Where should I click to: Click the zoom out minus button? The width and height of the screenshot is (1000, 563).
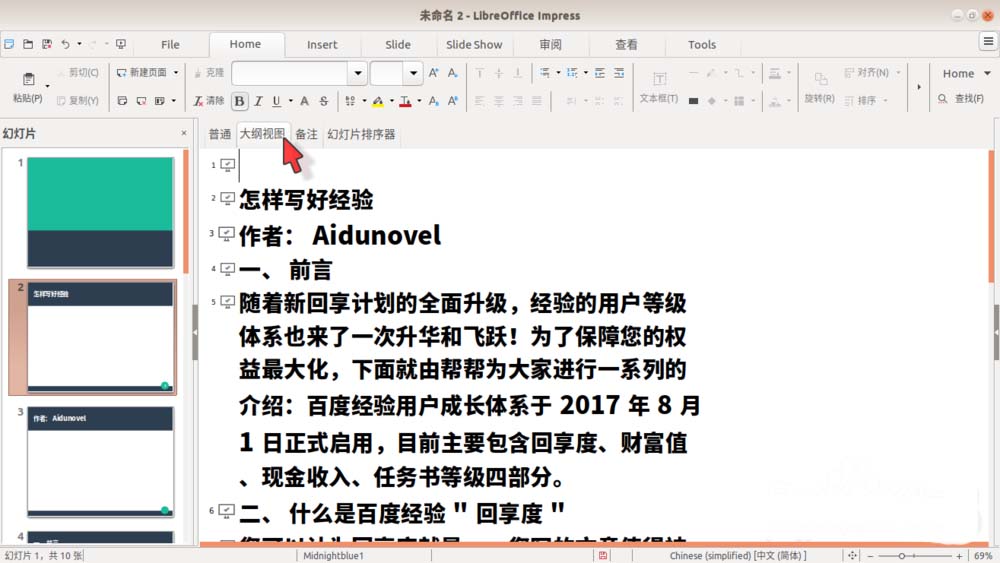tap(870, 556)
